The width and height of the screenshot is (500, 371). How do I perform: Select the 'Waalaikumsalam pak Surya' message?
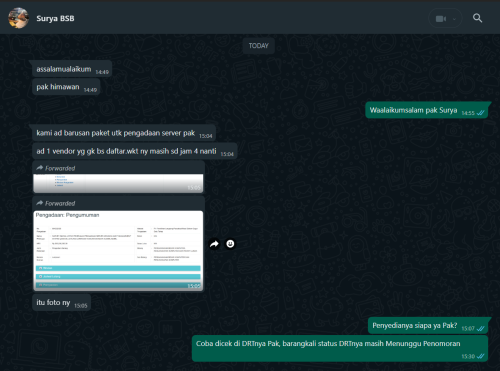coord(427,110)
